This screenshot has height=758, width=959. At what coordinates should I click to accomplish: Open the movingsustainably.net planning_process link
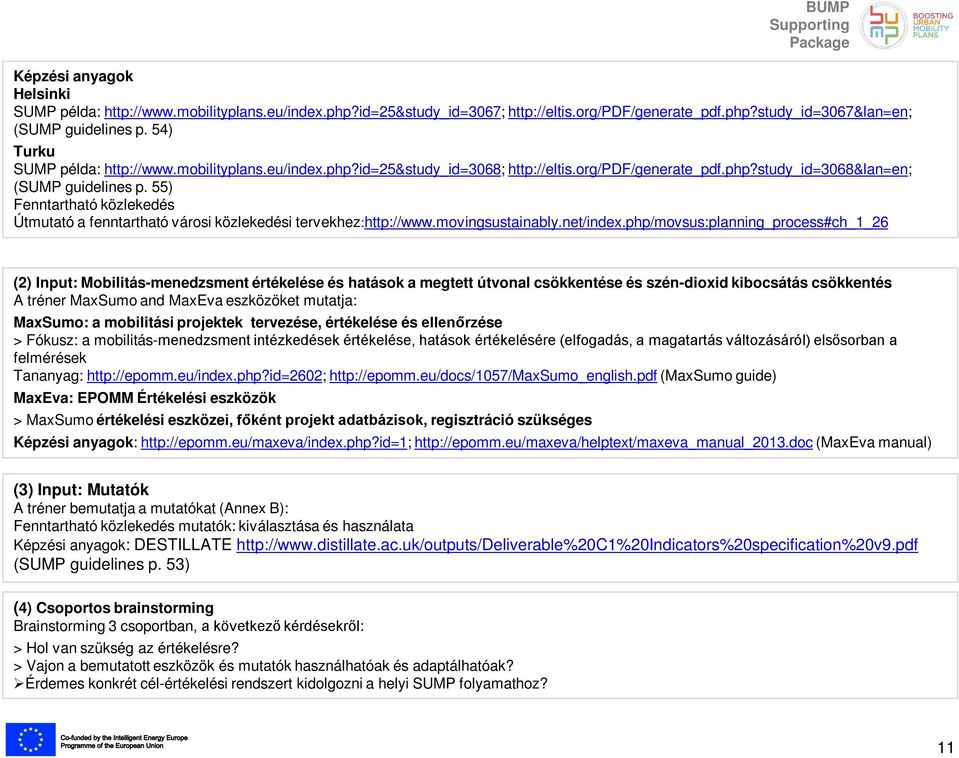pyautogui.click(x=626, y=222)
